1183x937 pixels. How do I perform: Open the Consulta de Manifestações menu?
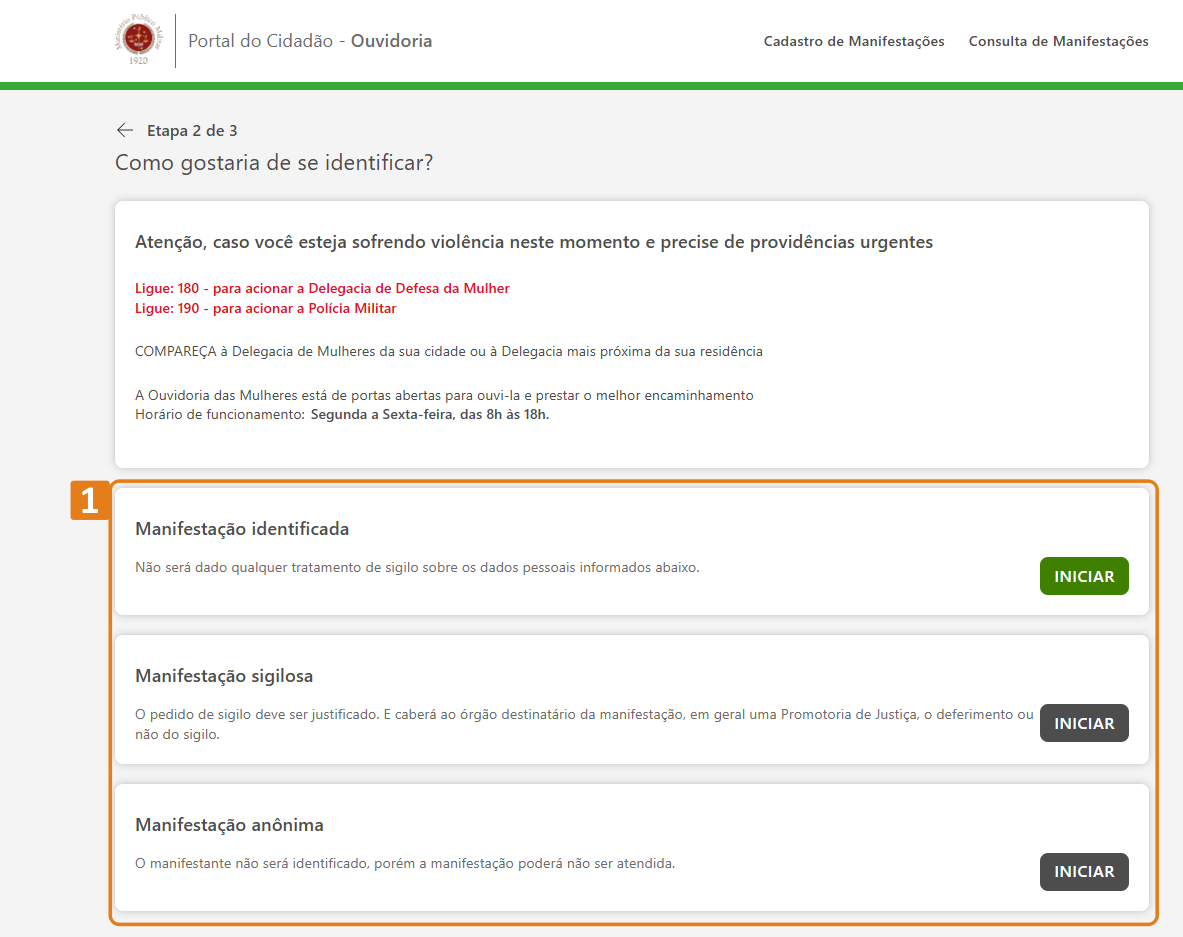coord(1058,41)
